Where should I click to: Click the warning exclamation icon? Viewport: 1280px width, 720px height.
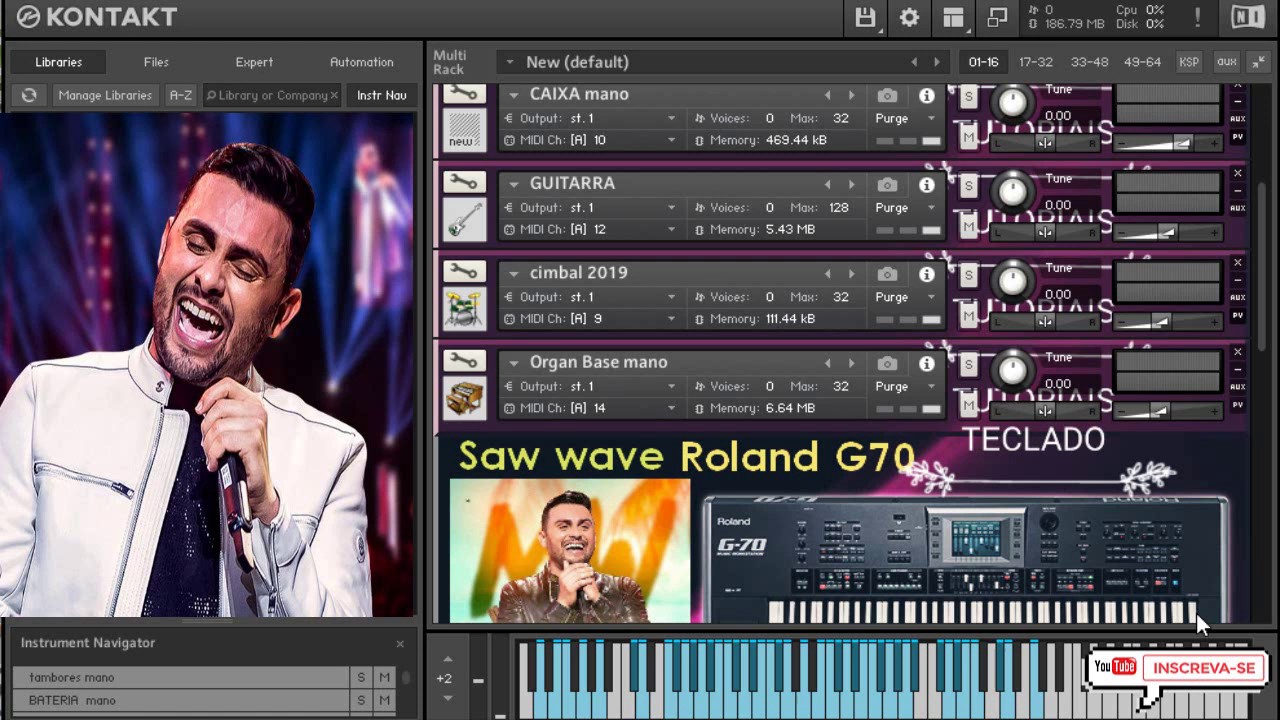click(x=1197, y=17)
